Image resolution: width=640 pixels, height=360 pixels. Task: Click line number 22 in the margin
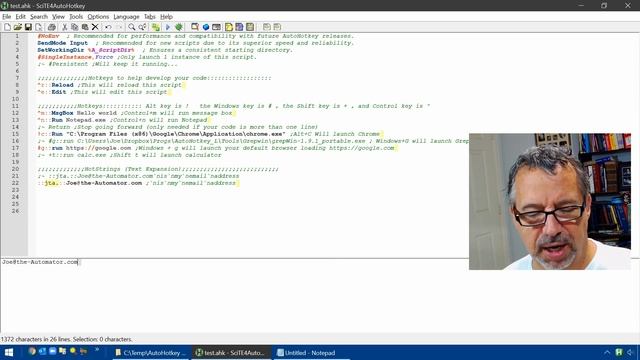pyautogui.click(x=16, y=183)
